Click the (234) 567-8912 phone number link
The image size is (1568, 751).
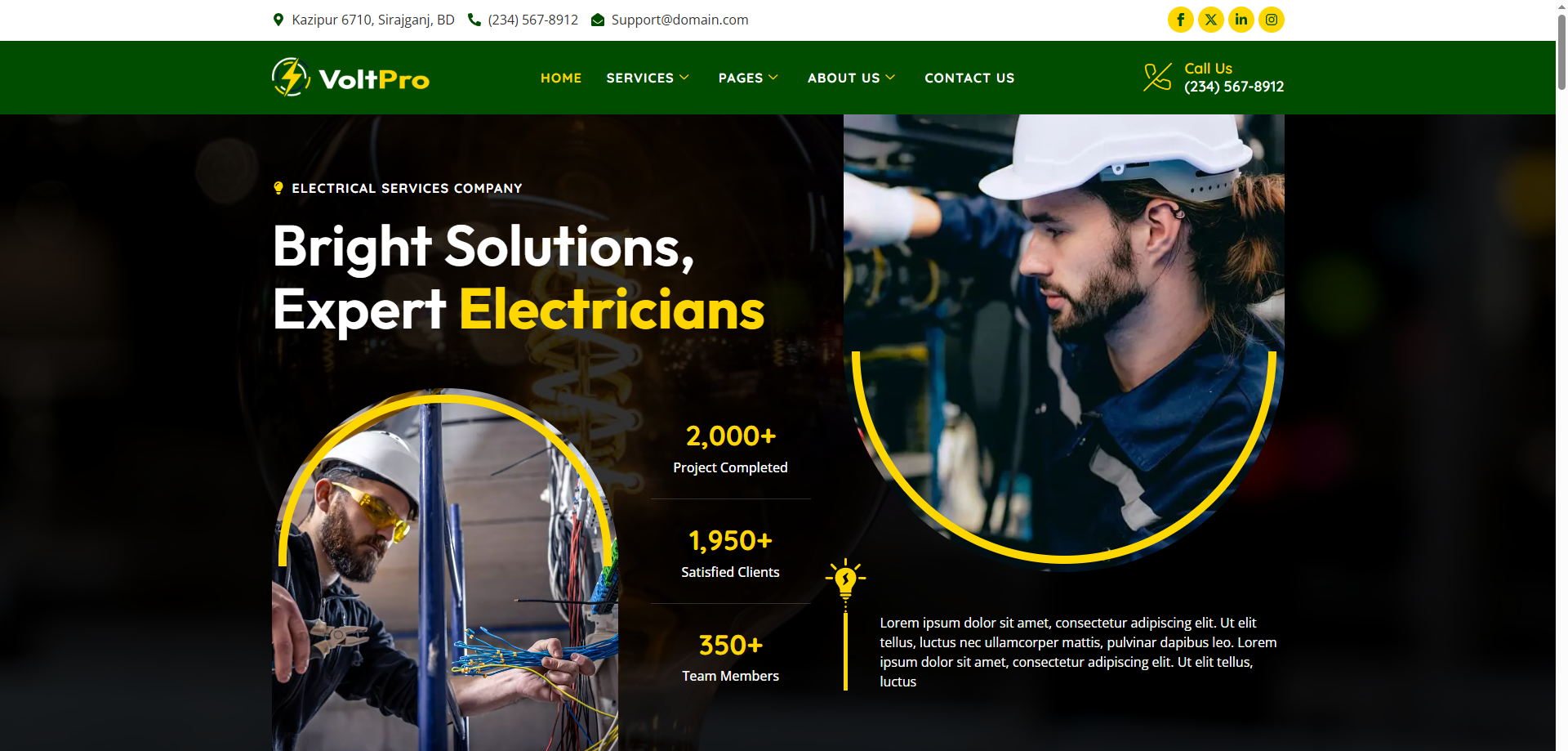(532, 19)
